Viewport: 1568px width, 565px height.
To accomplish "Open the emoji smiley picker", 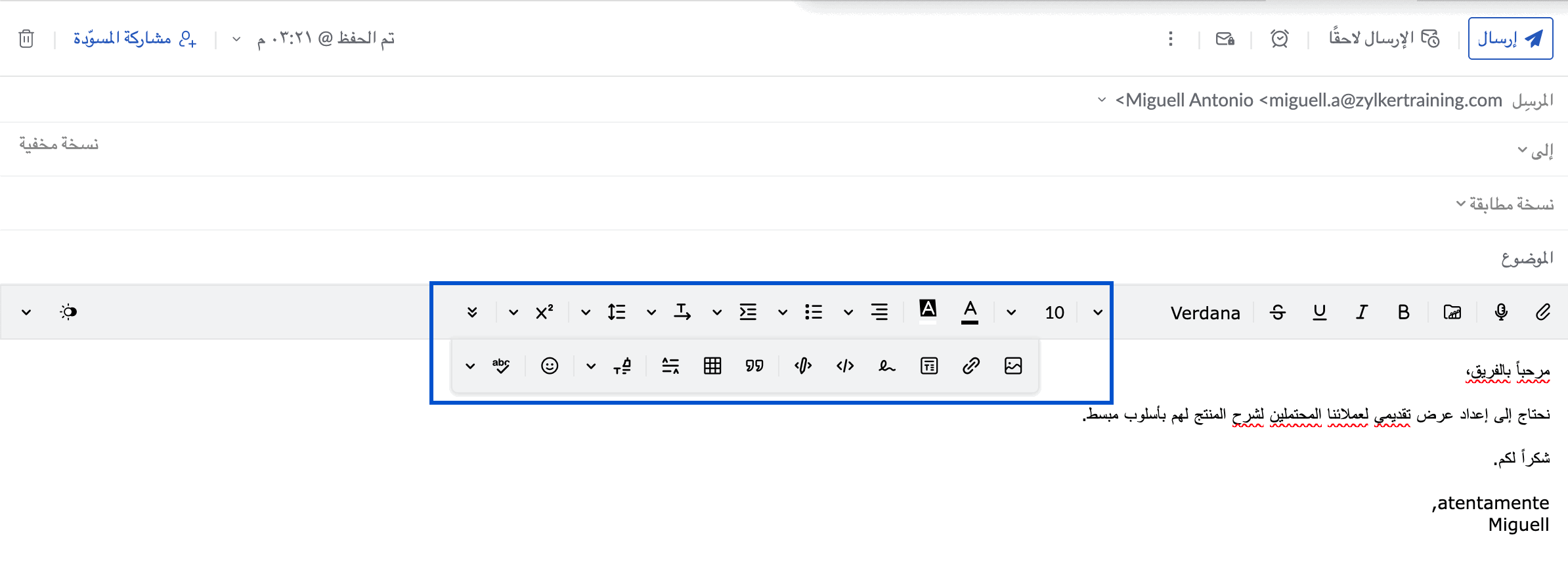I will (550, 366).
